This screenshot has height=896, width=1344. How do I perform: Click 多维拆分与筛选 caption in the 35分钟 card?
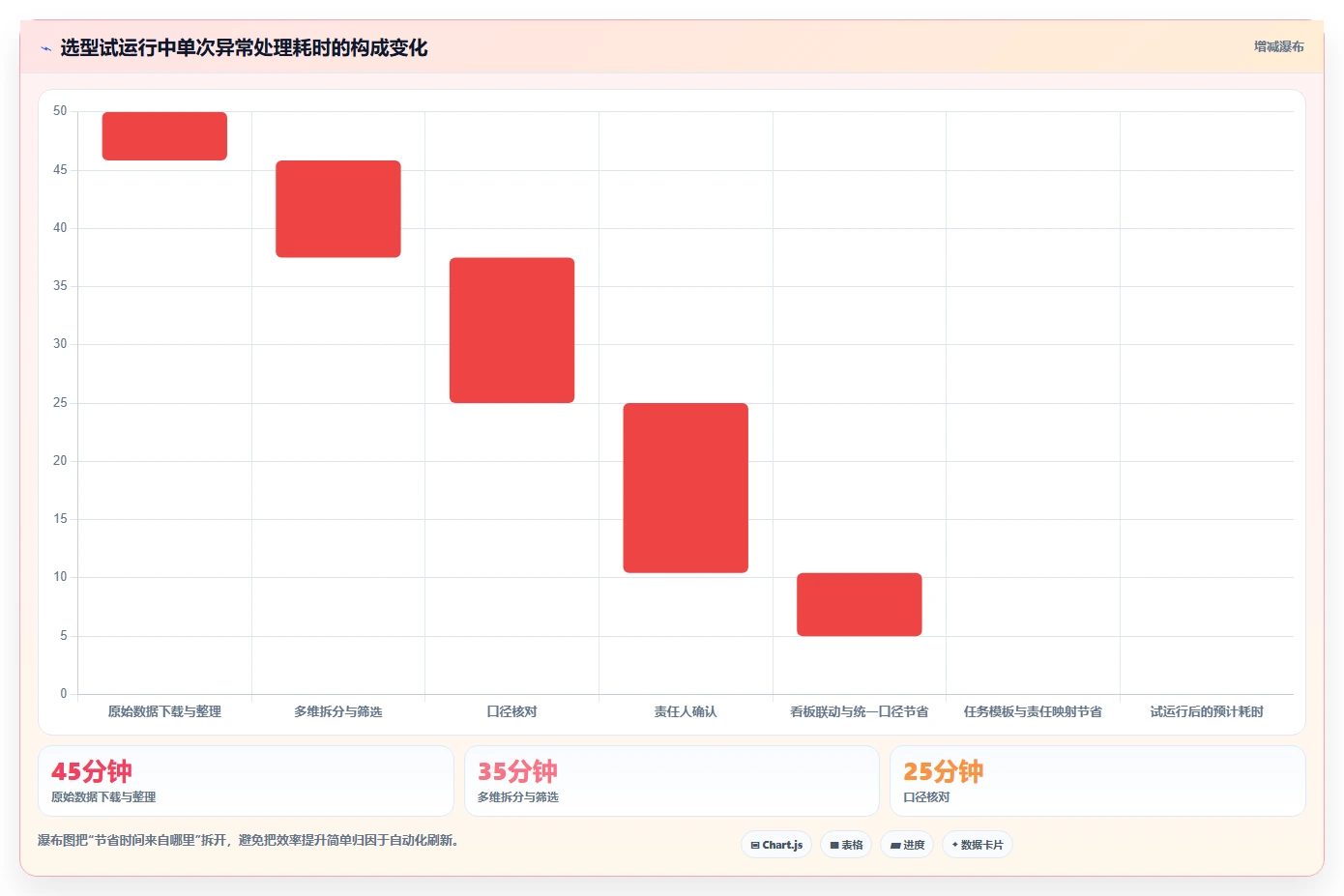point(518,797)
